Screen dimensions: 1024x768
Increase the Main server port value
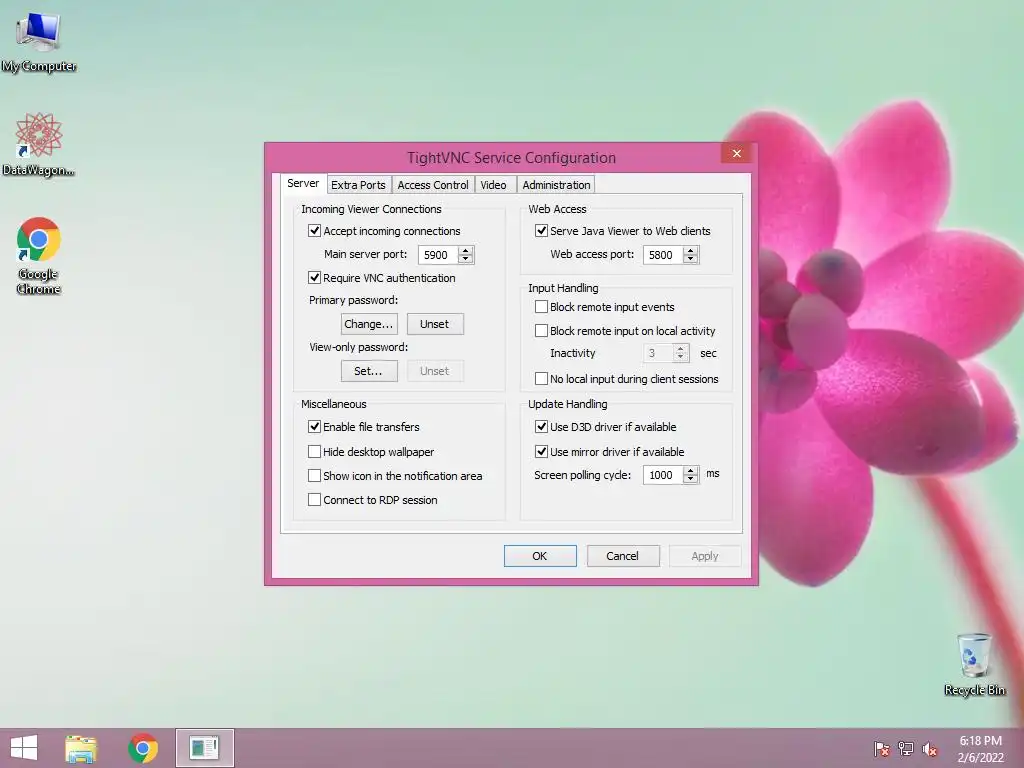[x=466, y=251]
